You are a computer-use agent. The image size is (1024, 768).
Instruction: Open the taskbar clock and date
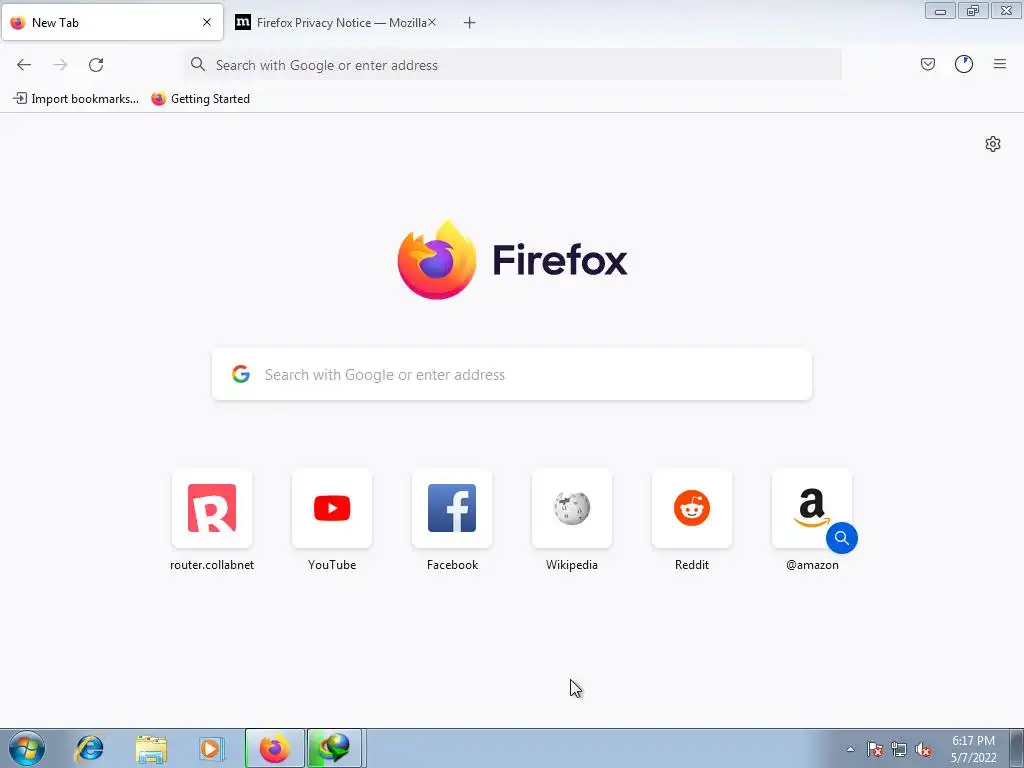tap(973, 749)
